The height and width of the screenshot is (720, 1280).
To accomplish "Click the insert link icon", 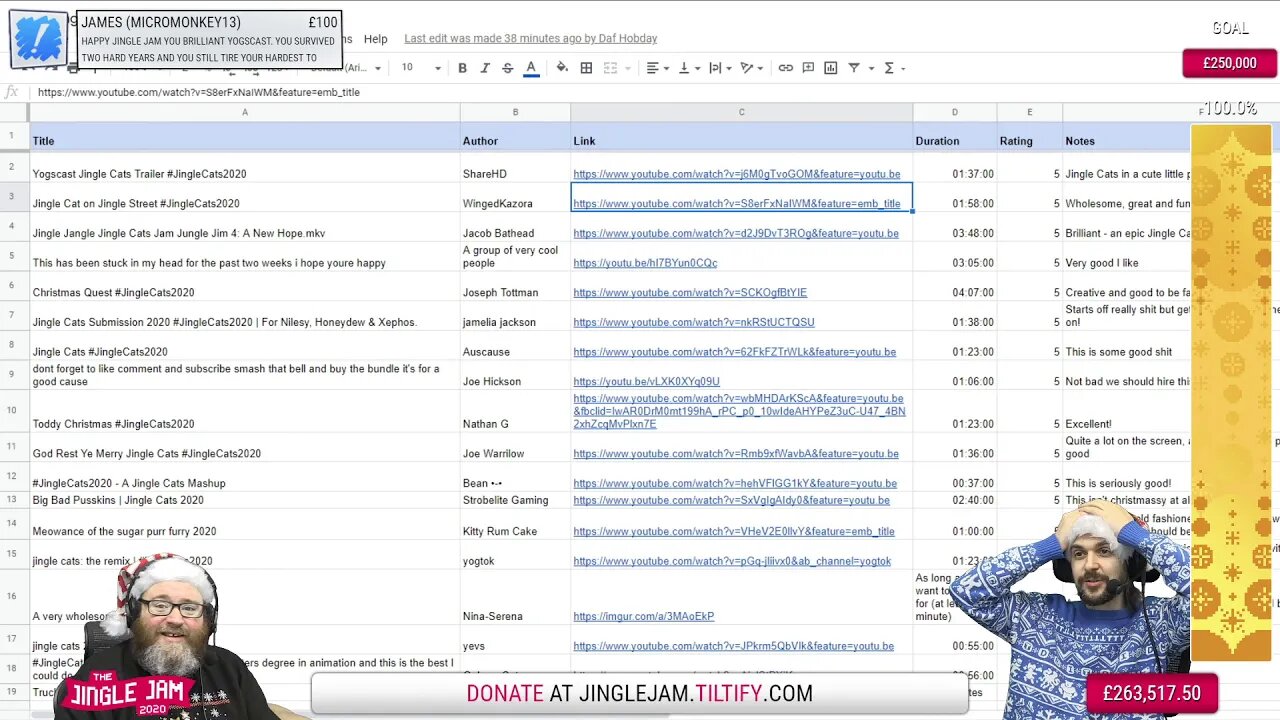I will tap(786, 68).
